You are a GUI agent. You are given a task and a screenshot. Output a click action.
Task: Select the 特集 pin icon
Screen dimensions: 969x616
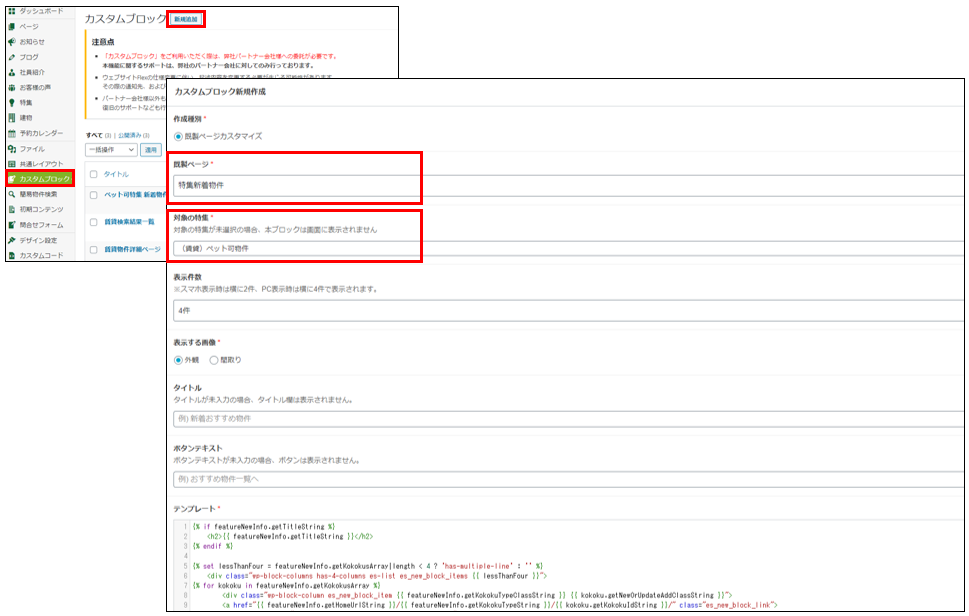11,102
